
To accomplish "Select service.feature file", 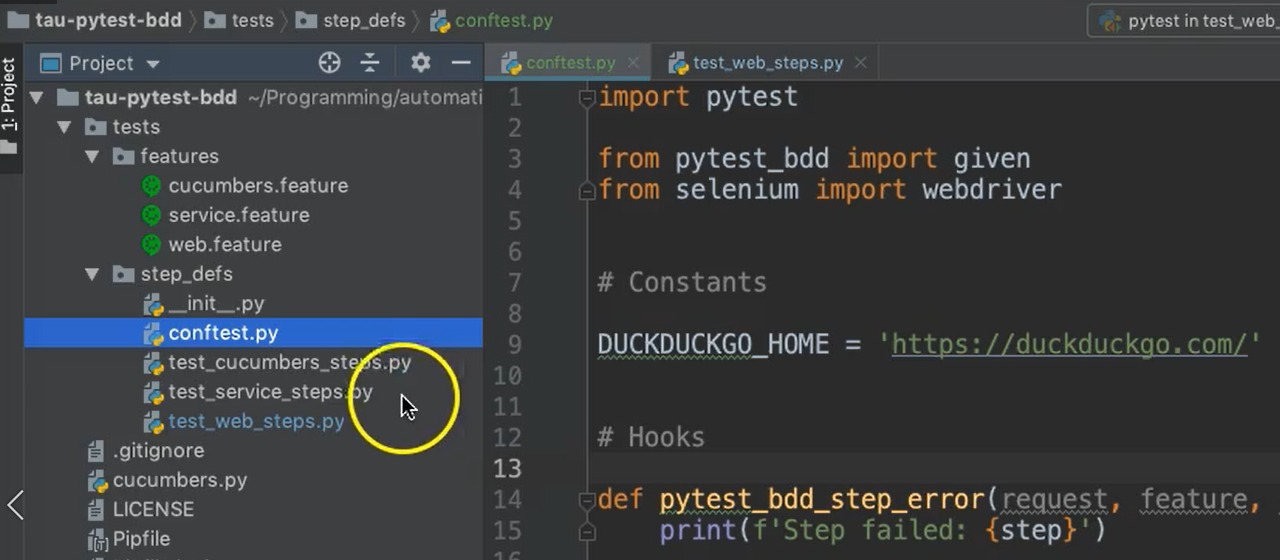I will coord(239,215).
